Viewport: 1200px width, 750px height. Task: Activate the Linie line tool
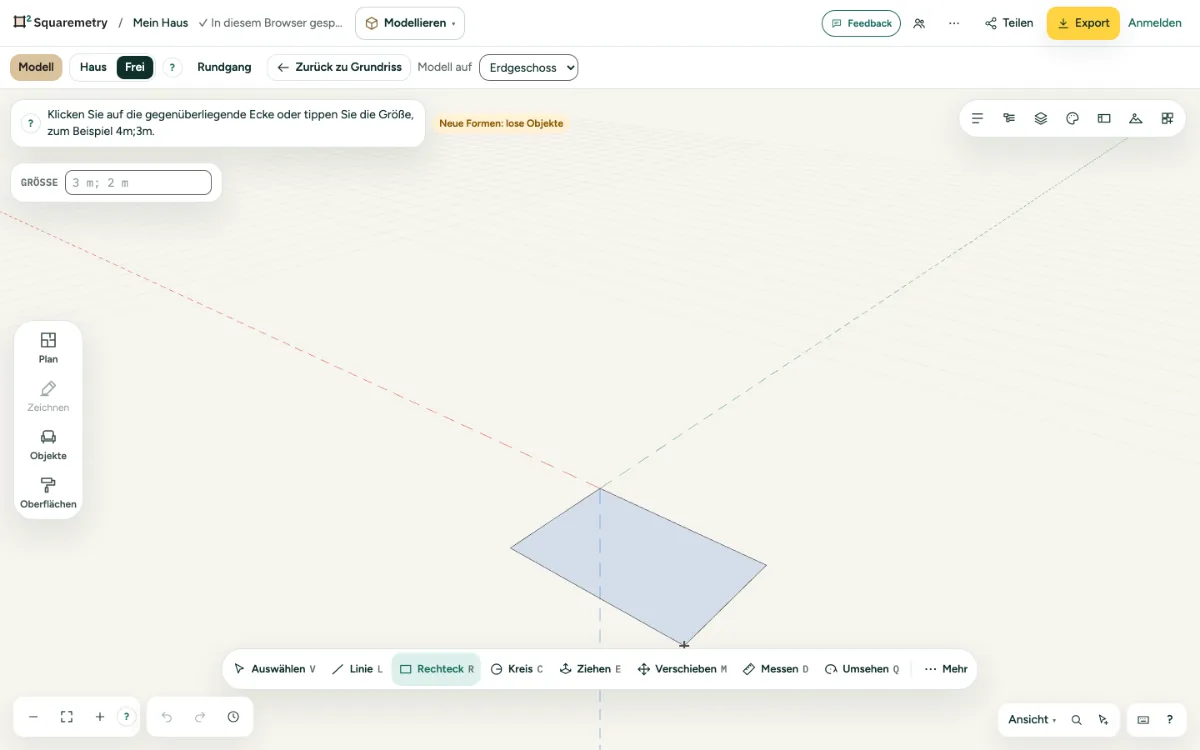tap(357, 669)
